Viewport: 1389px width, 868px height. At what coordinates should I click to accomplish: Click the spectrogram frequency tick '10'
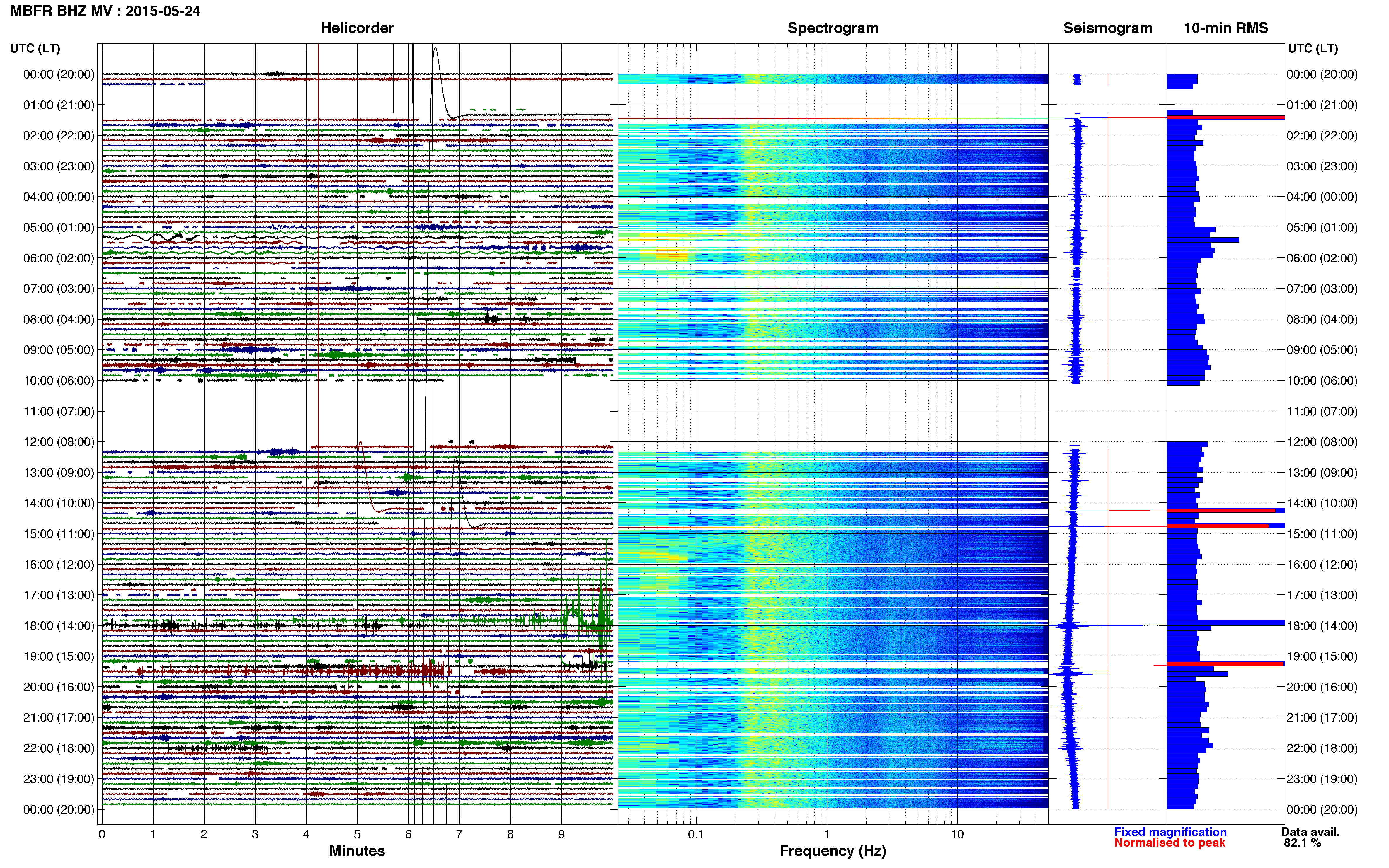[957, 834]
